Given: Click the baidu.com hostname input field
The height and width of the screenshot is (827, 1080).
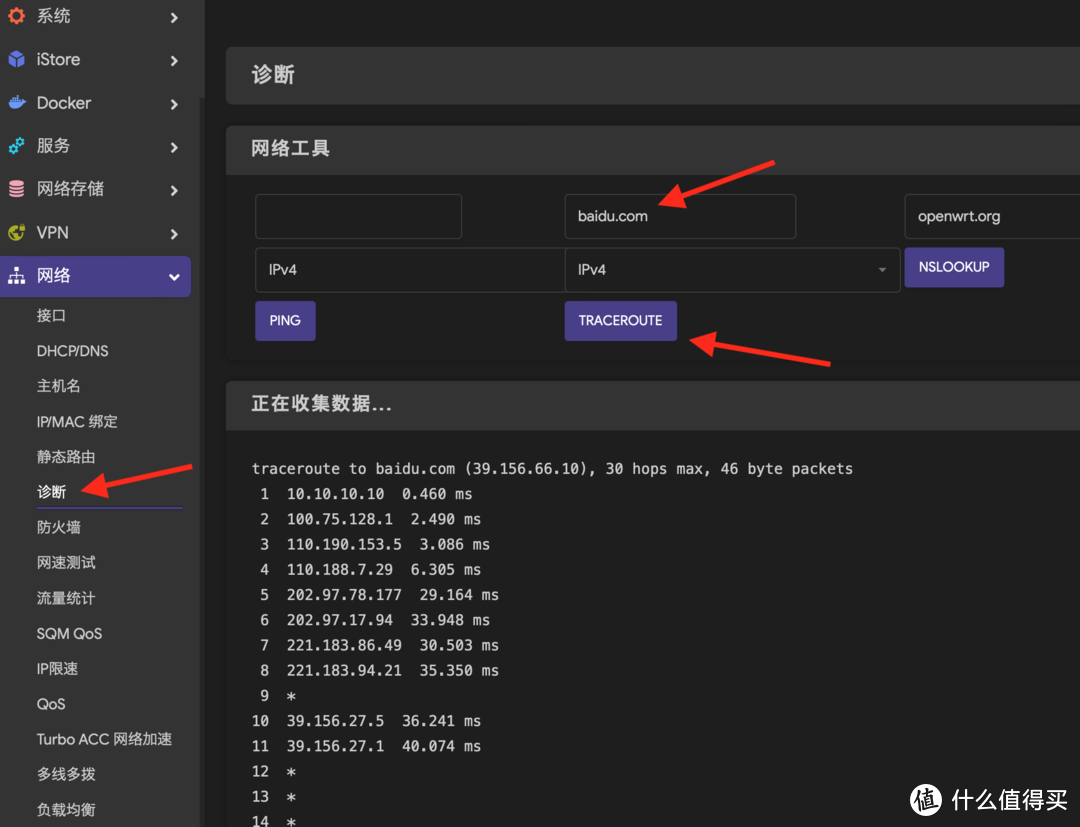Looking at the screenshot, I should pyautogui.click(x=680, y=216).
